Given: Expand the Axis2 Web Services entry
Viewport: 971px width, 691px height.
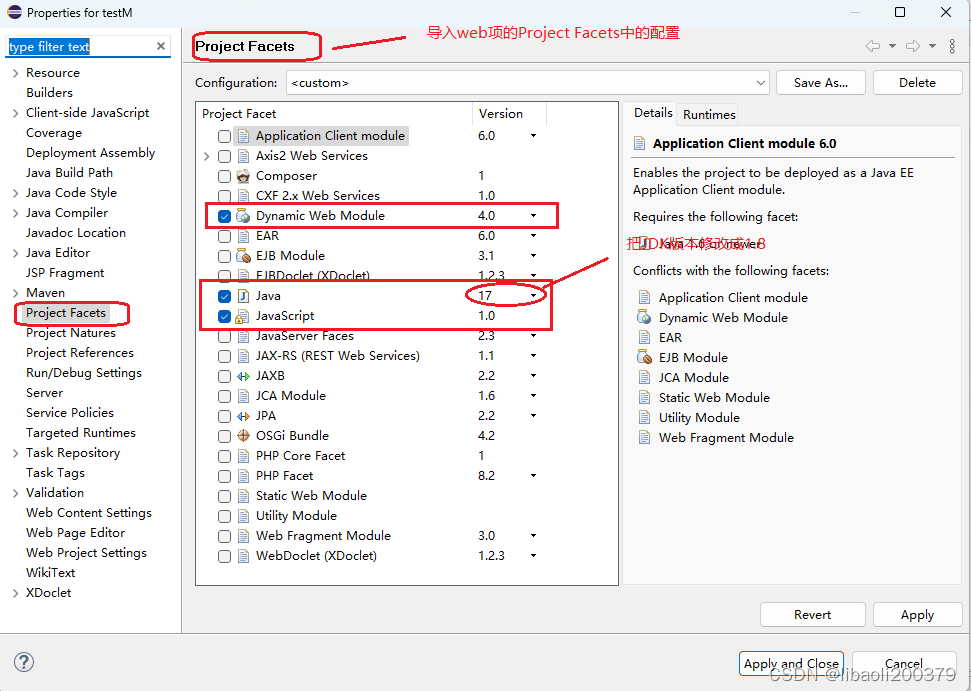Looking at the screenshot, I should (207, 155).
